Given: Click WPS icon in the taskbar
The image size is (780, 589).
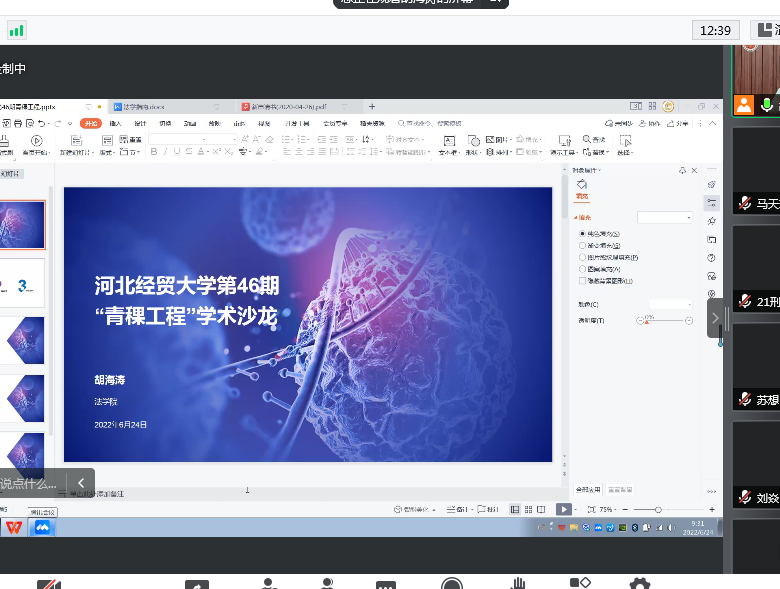Looking at the screenshot, I should [14, 527].
